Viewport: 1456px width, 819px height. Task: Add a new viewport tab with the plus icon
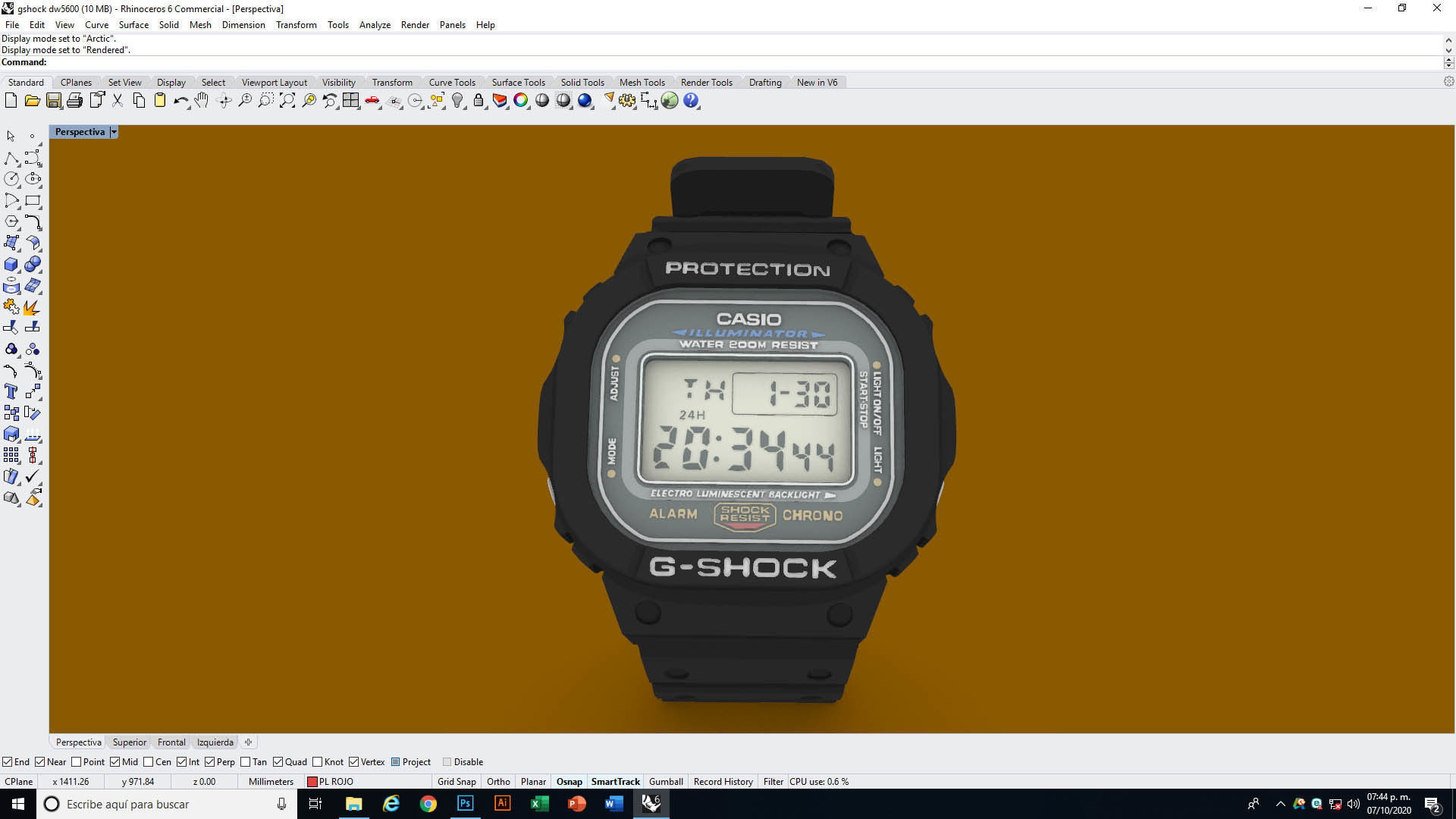click(248, 742)
